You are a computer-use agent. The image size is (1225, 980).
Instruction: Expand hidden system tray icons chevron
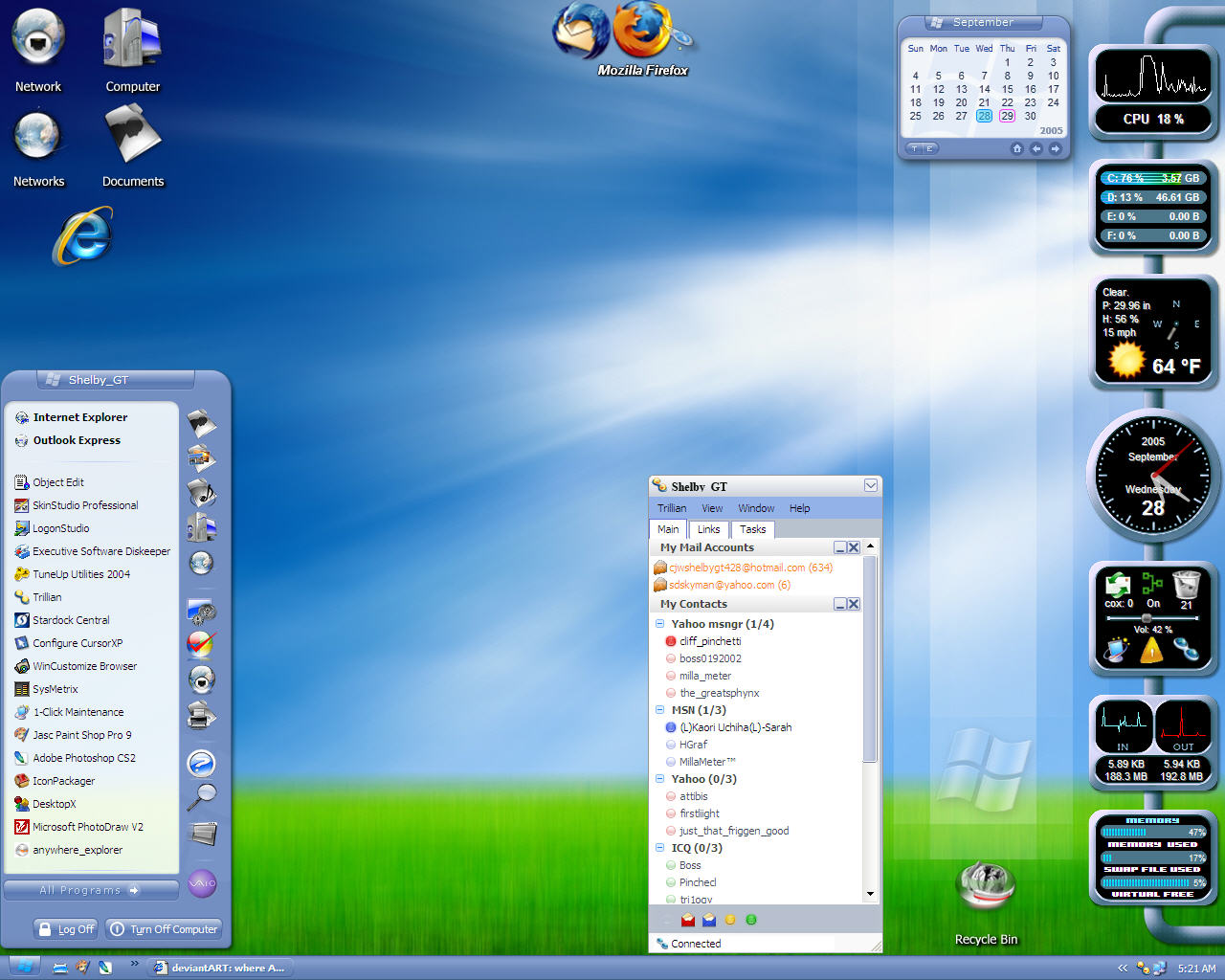coord(1123,968)
